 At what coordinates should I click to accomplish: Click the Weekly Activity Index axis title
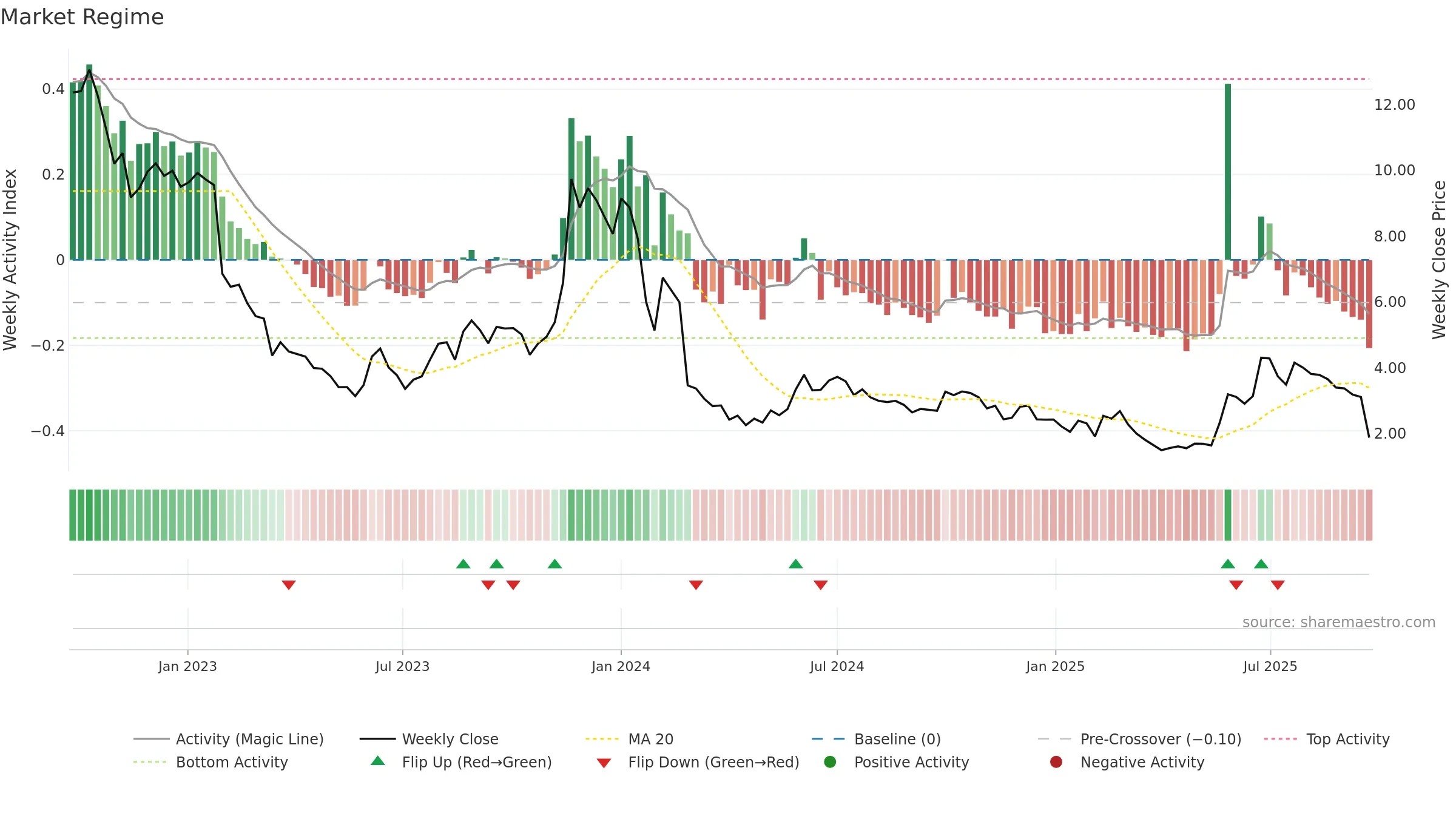point(10,260)
